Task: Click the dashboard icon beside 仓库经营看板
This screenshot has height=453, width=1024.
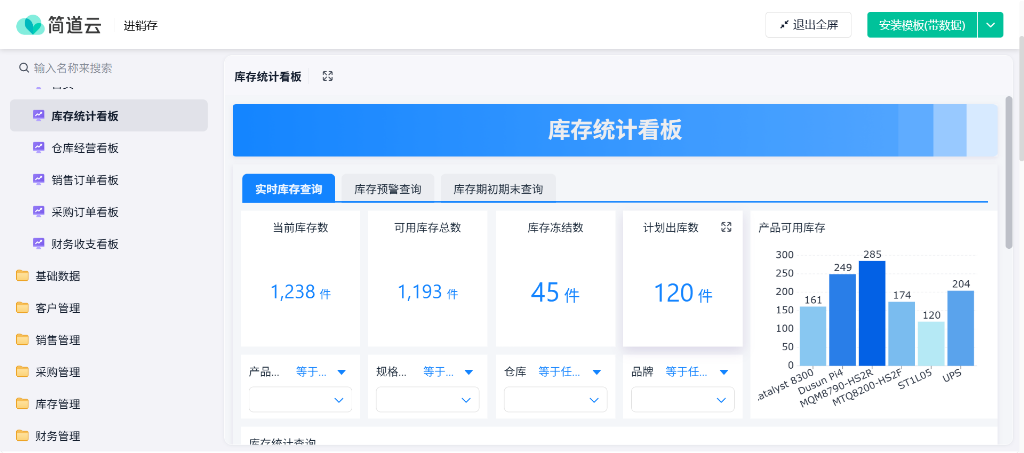Action: [39, 148]
